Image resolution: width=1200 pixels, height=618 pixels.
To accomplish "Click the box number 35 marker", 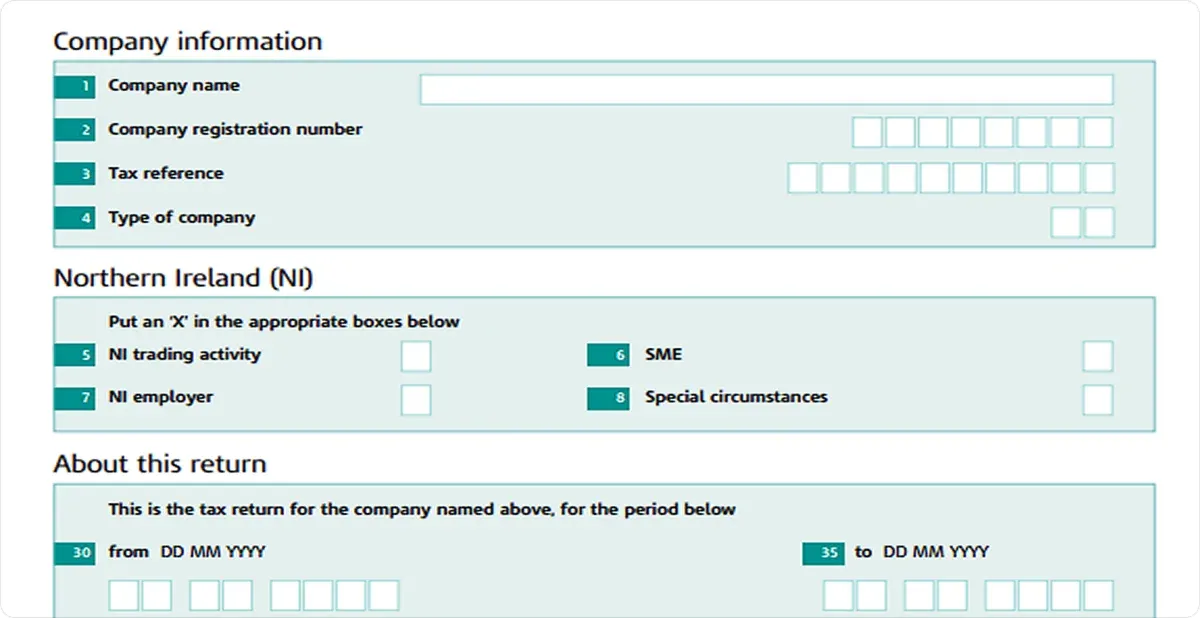I will (x=823, y=553).
